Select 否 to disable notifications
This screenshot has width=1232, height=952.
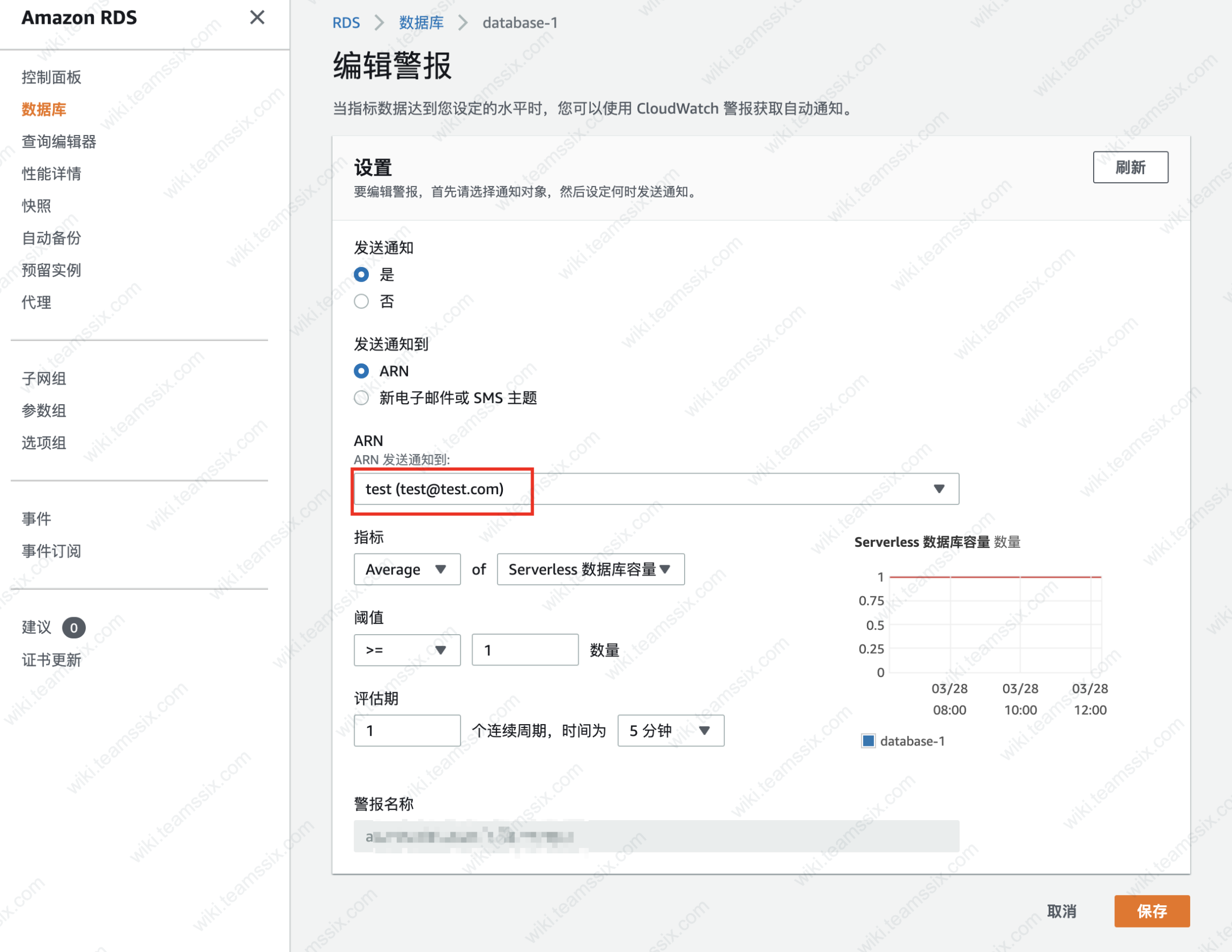pyautogui.click(x=362, y=301)
